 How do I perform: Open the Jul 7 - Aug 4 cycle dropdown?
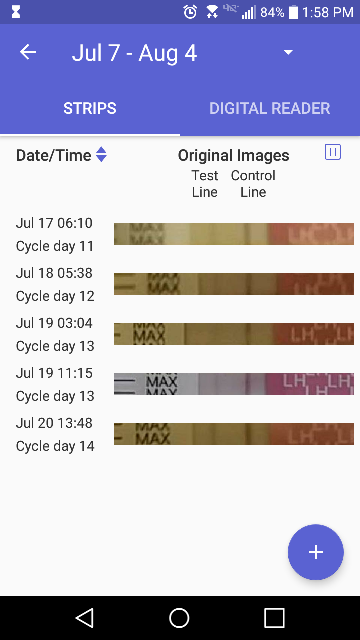click(x=288, y=52)
